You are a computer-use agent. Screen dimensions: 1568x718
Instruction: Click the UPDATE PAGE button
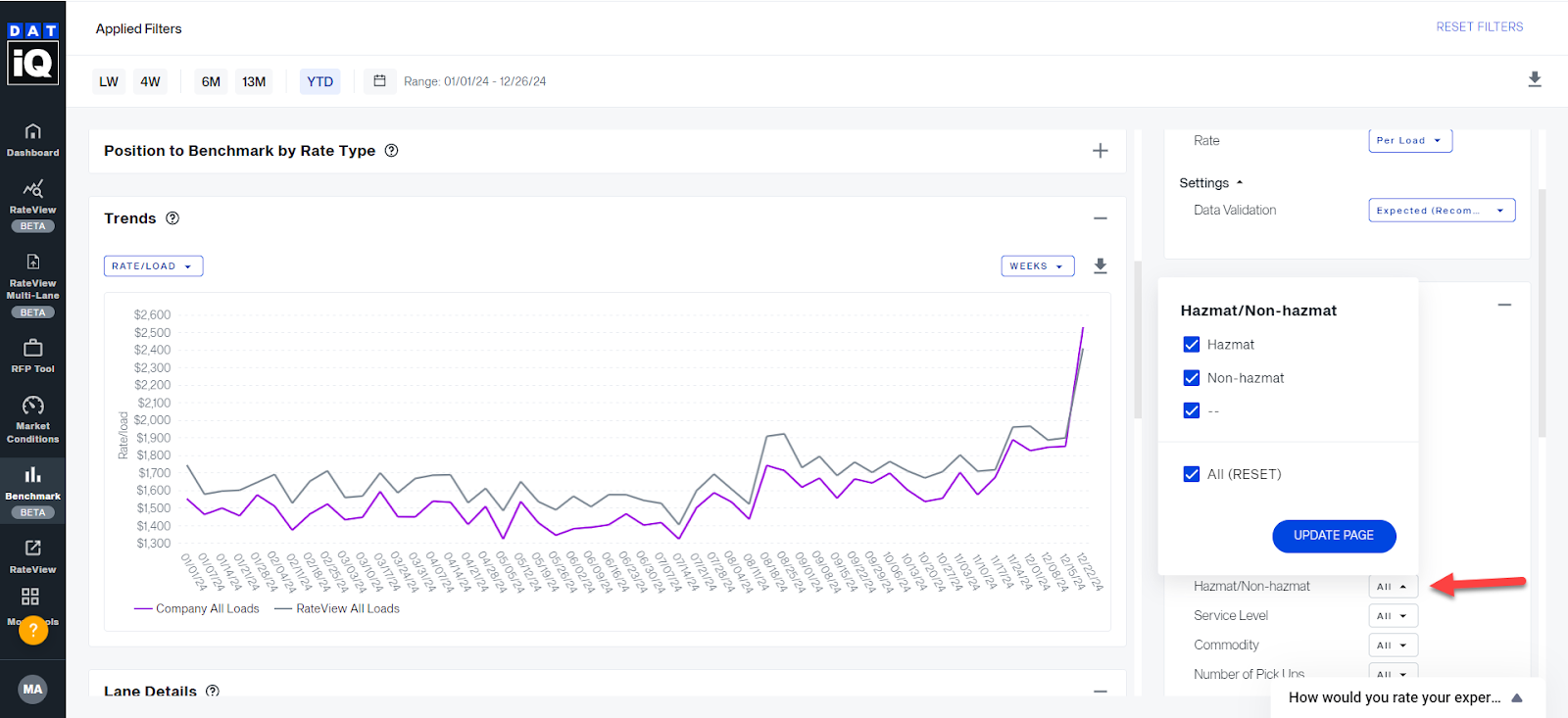tap(1334, 536)
